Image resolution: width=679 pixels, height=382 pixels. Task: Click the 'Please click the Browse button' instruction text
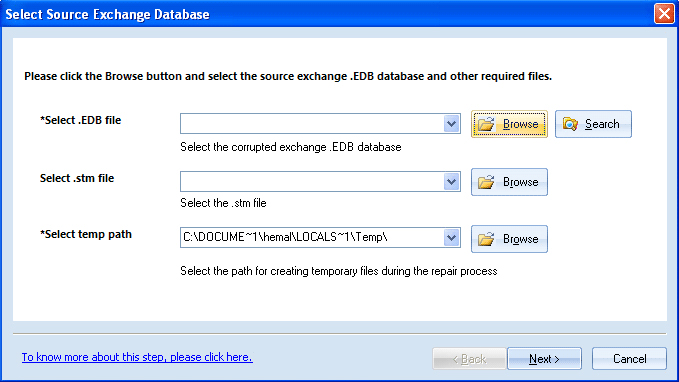pyautogui.click(x=288, y=76)
